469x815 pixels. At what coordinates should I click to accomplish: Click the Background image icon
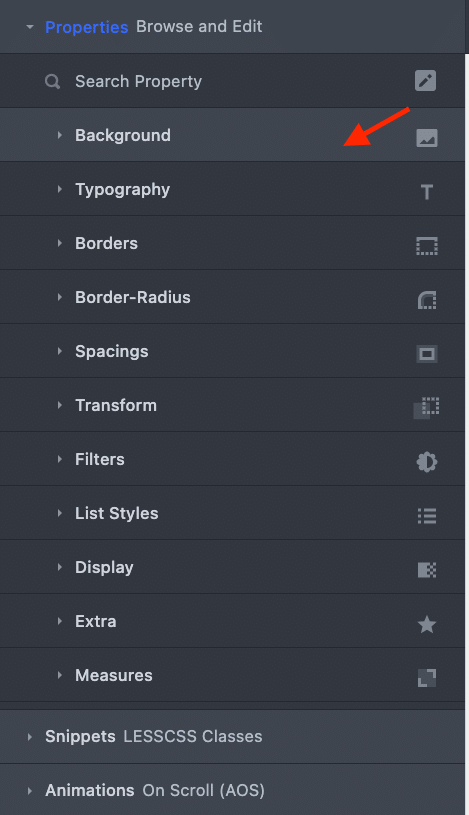tap(426, 138)
